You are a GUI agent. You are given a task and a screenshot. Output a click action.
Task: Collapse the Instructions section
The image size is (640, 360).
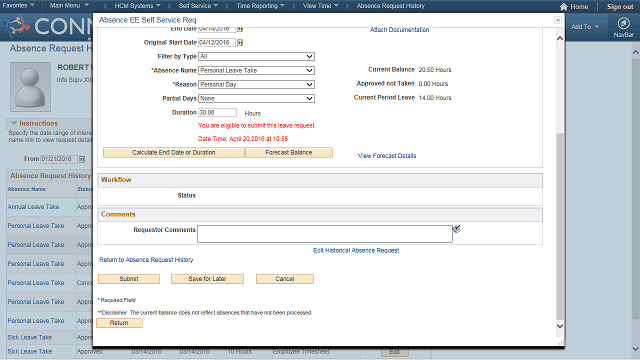[14, 123]
